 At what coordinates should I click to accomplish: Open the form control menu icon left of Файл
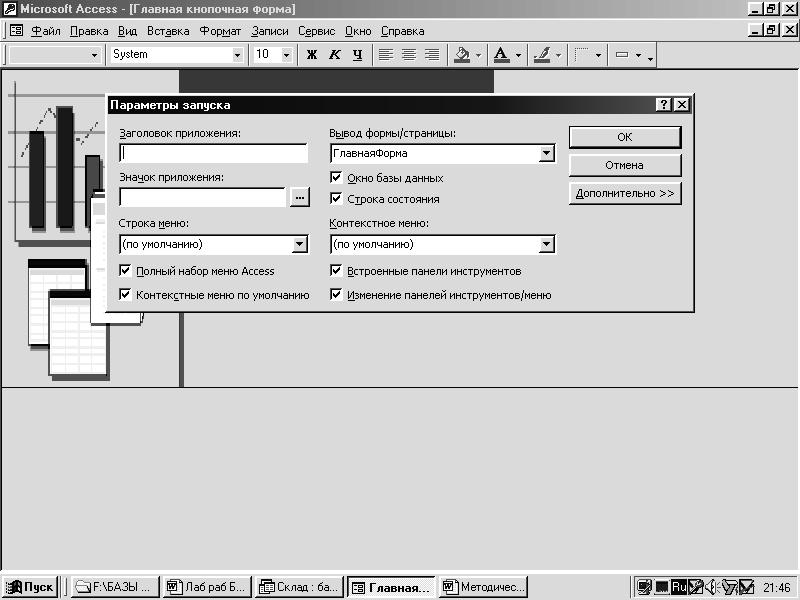click(16, 31)
